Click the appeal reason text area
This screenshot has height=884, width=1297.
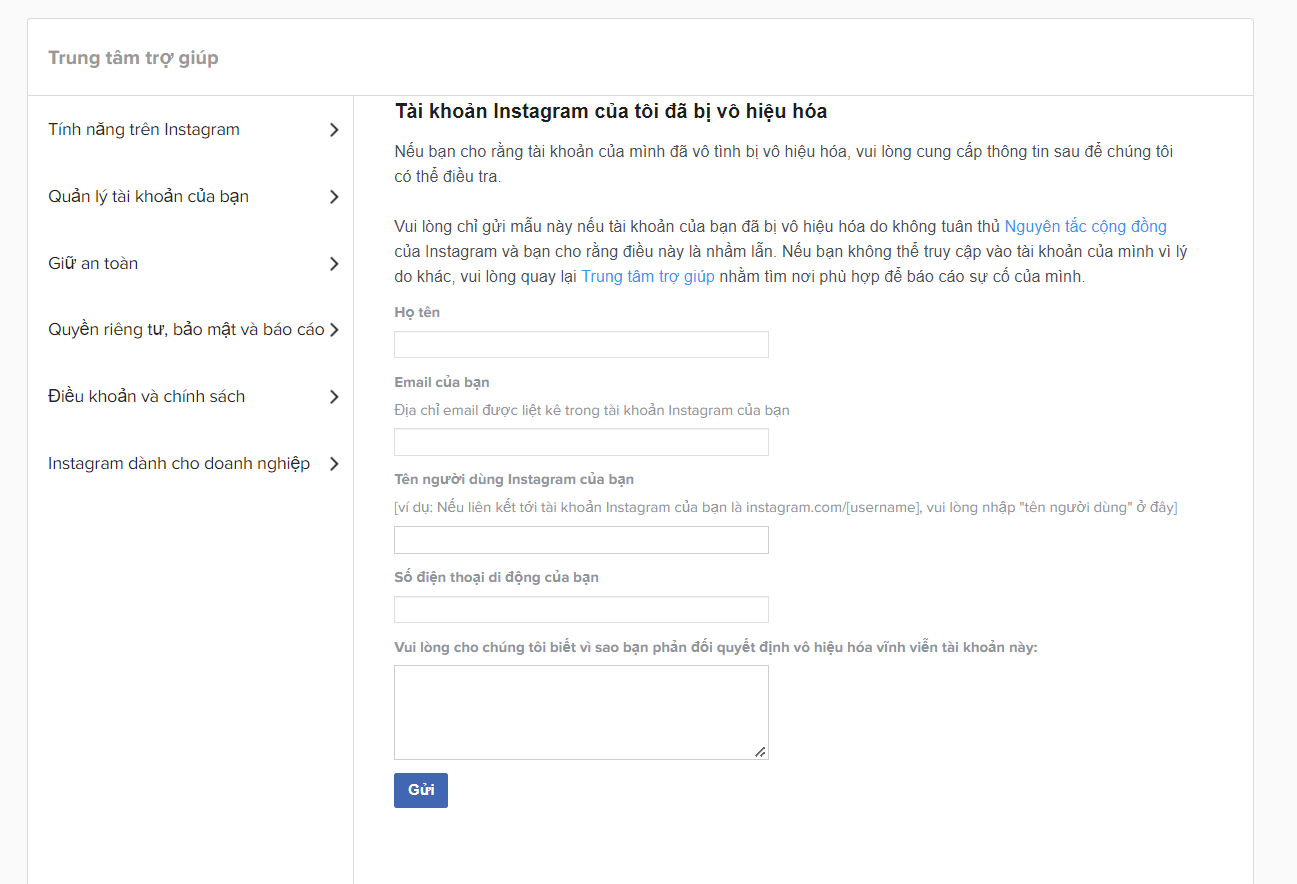(x=581, y=712)
